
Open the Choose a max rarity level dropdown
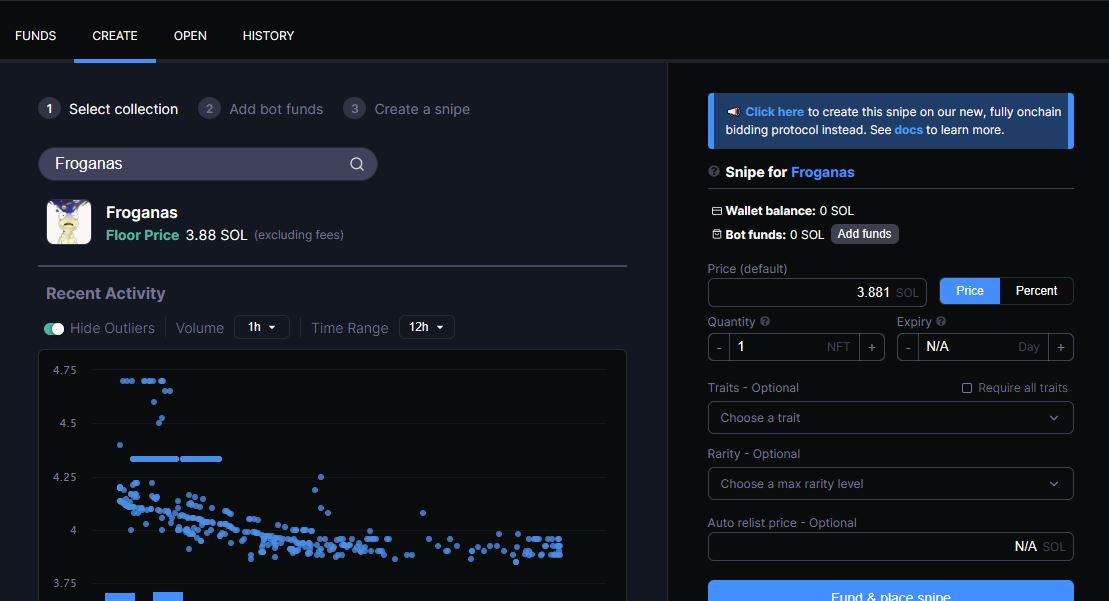(890, 483)
